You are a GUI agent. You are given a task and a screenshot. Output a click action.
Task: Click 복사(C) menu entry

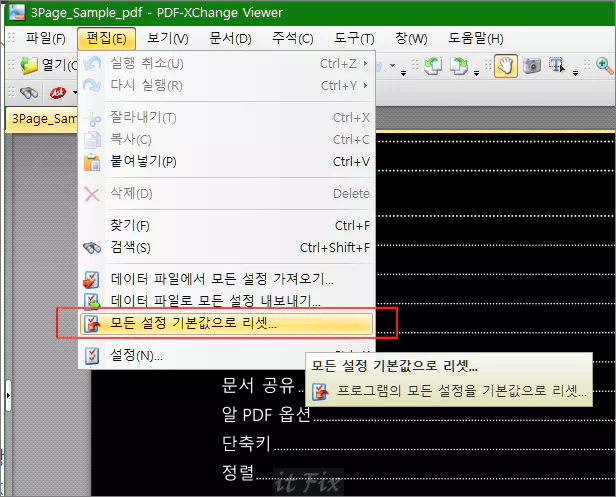(227, 139)
